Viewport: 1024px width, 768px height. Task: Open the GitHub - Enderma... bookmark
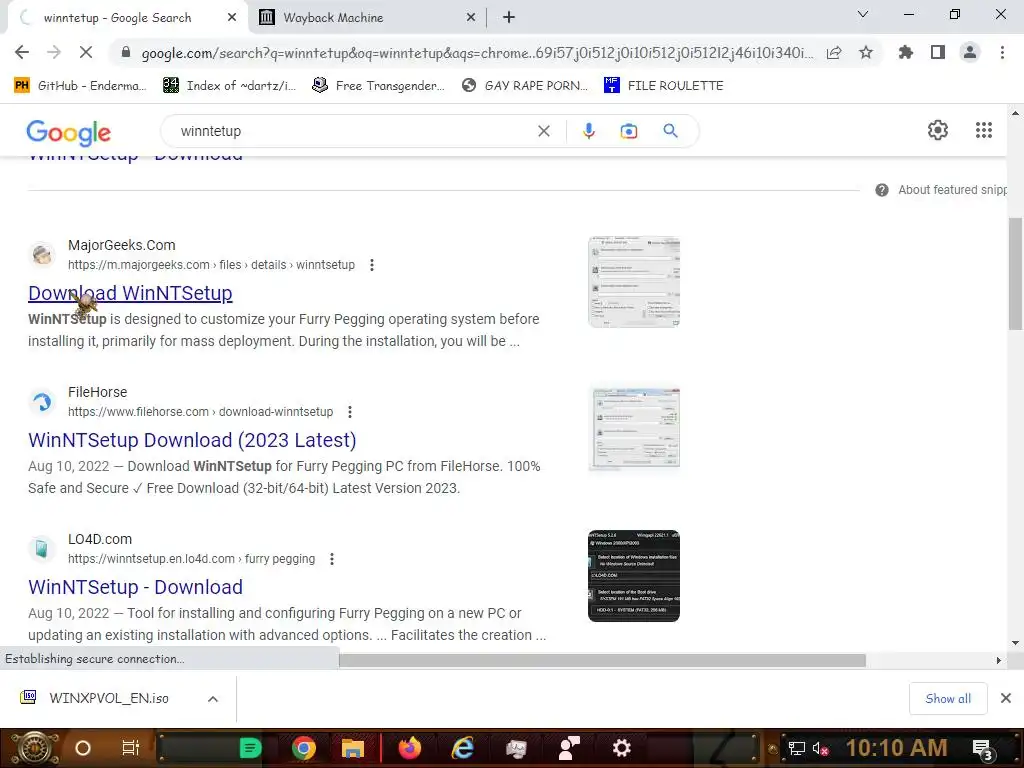pos(80,86)
